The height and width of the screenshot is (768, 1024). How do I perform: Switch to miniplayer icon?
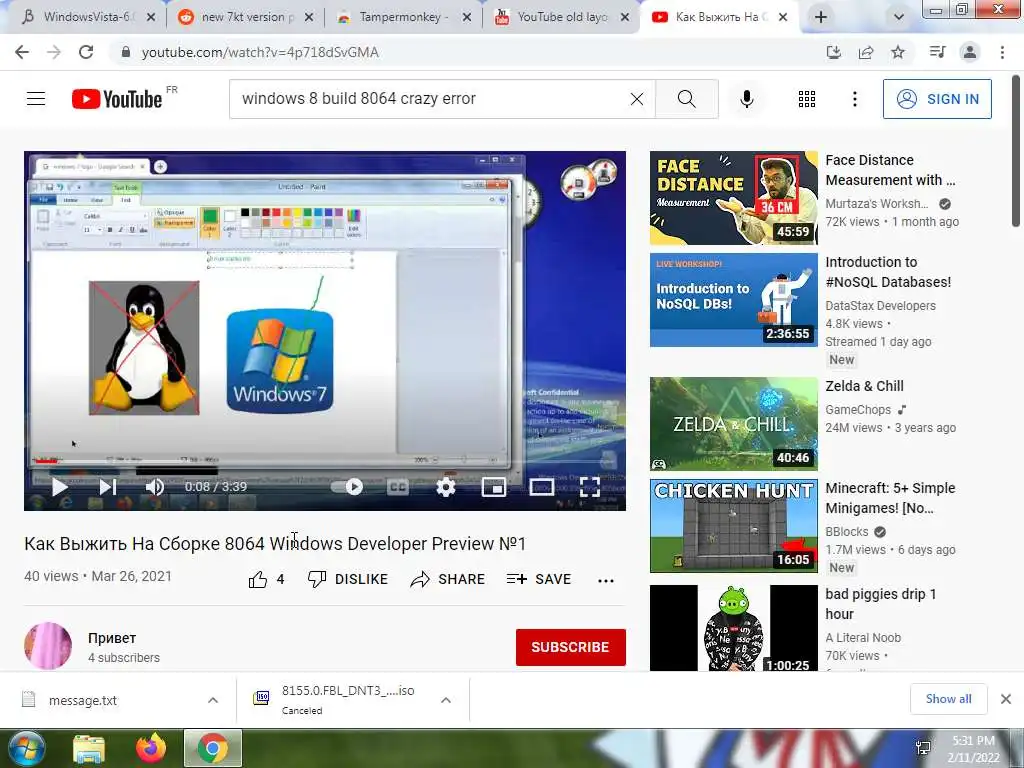coord(494,487)
